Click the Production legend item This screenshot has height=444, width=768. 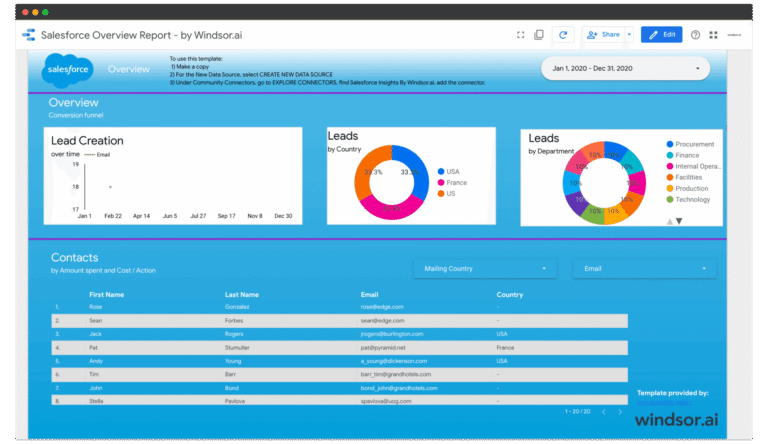(687, 188)
